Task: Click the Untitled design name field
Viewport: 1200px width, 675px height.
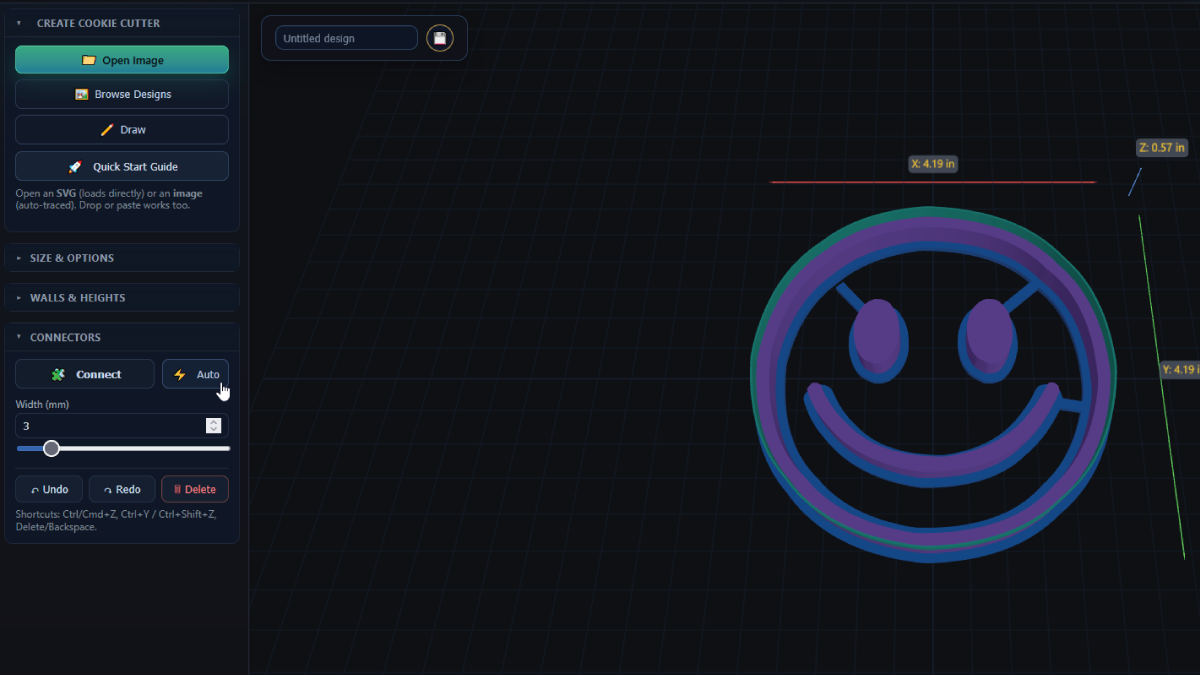Action: coord(346,38)
